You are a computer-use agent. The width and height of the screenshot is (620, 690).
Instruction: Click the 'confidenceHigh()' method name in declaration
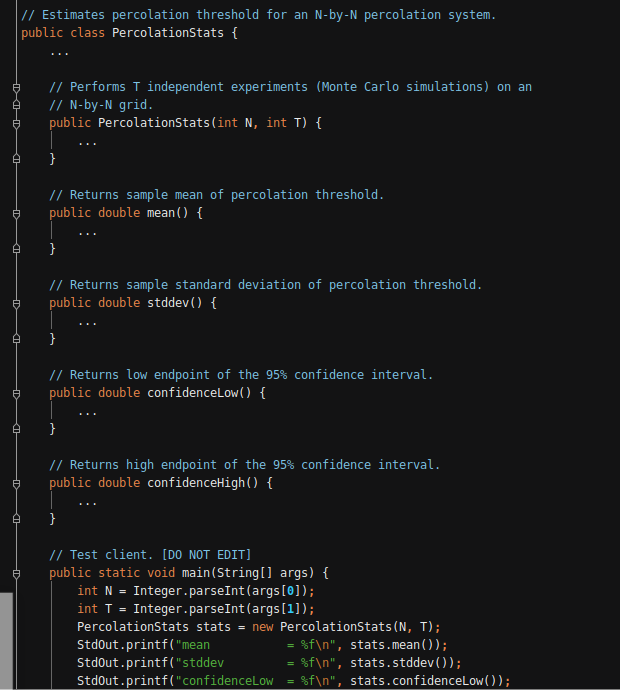tap(203, 483)
